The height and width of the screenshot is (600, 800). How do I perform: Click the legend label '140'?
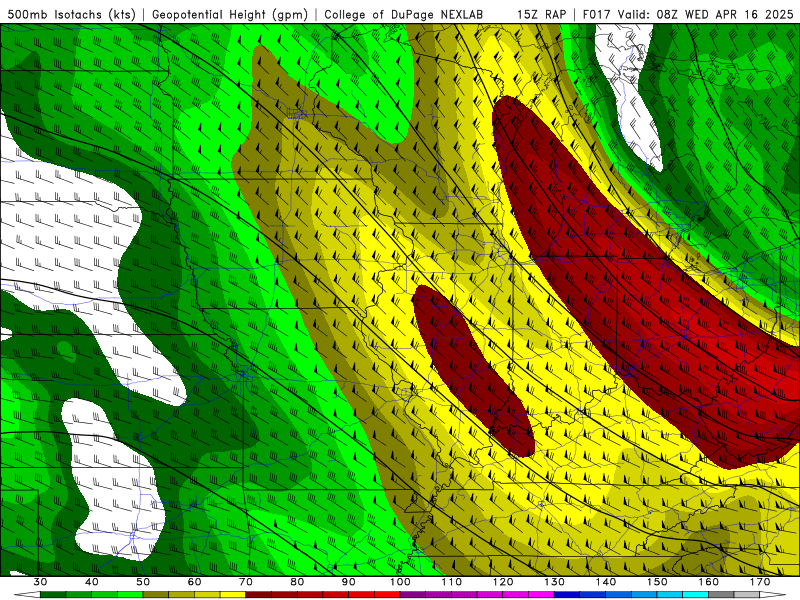tap(606, 582)
